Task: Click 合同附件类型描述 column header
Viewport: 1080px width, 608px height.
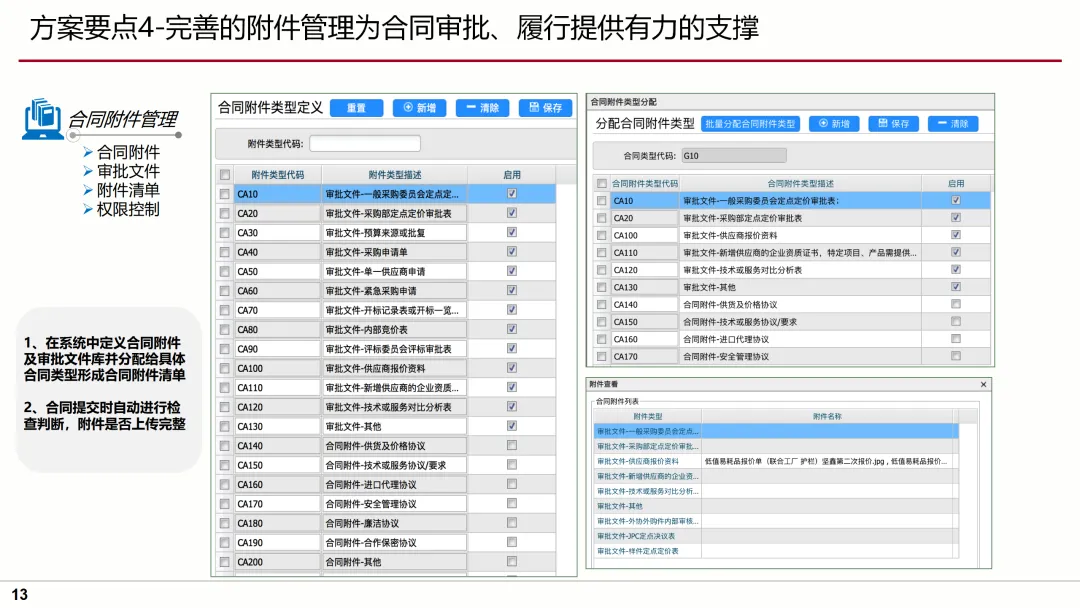Action: [800, 184]
